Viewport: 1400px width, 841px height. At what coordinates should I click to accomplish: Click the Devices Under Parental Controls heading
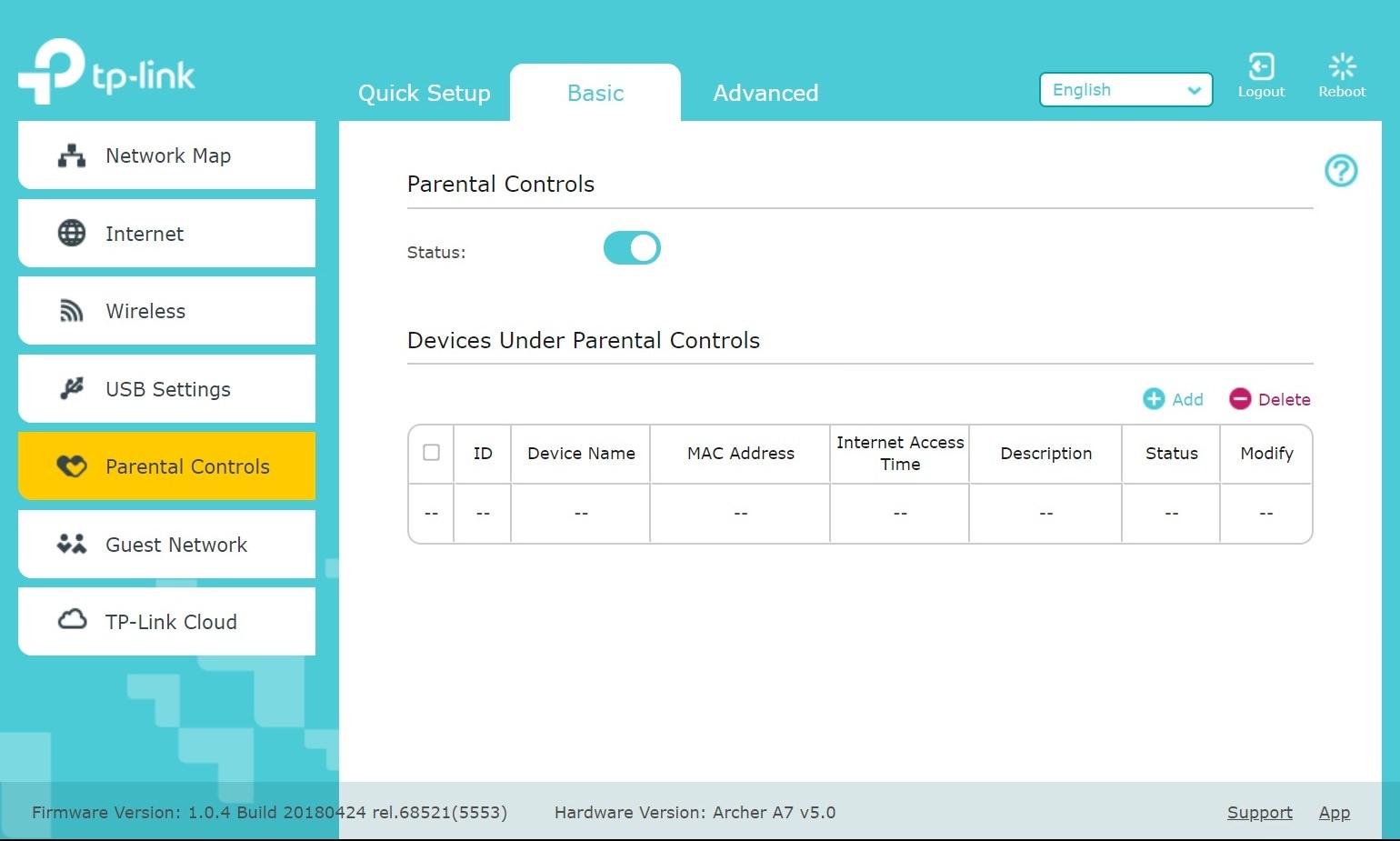point(583,340)
